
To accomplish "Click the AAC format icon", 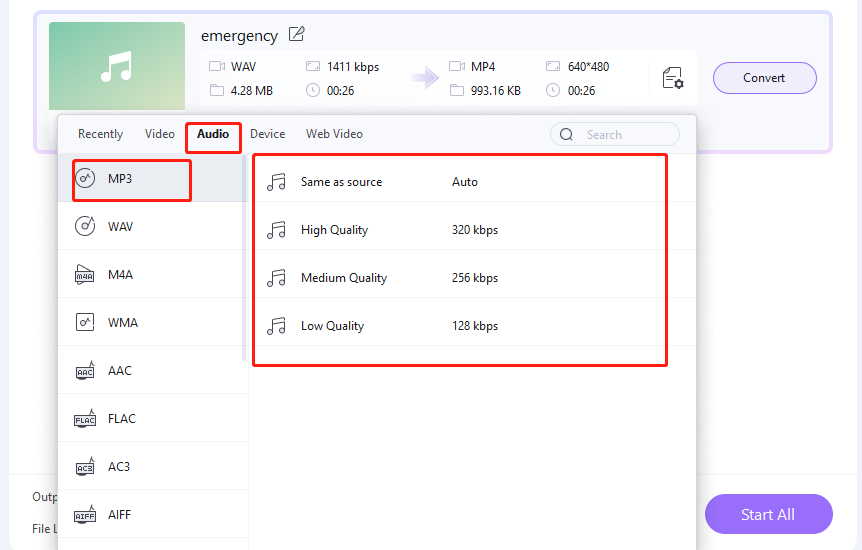I will [x=85, y=370].
